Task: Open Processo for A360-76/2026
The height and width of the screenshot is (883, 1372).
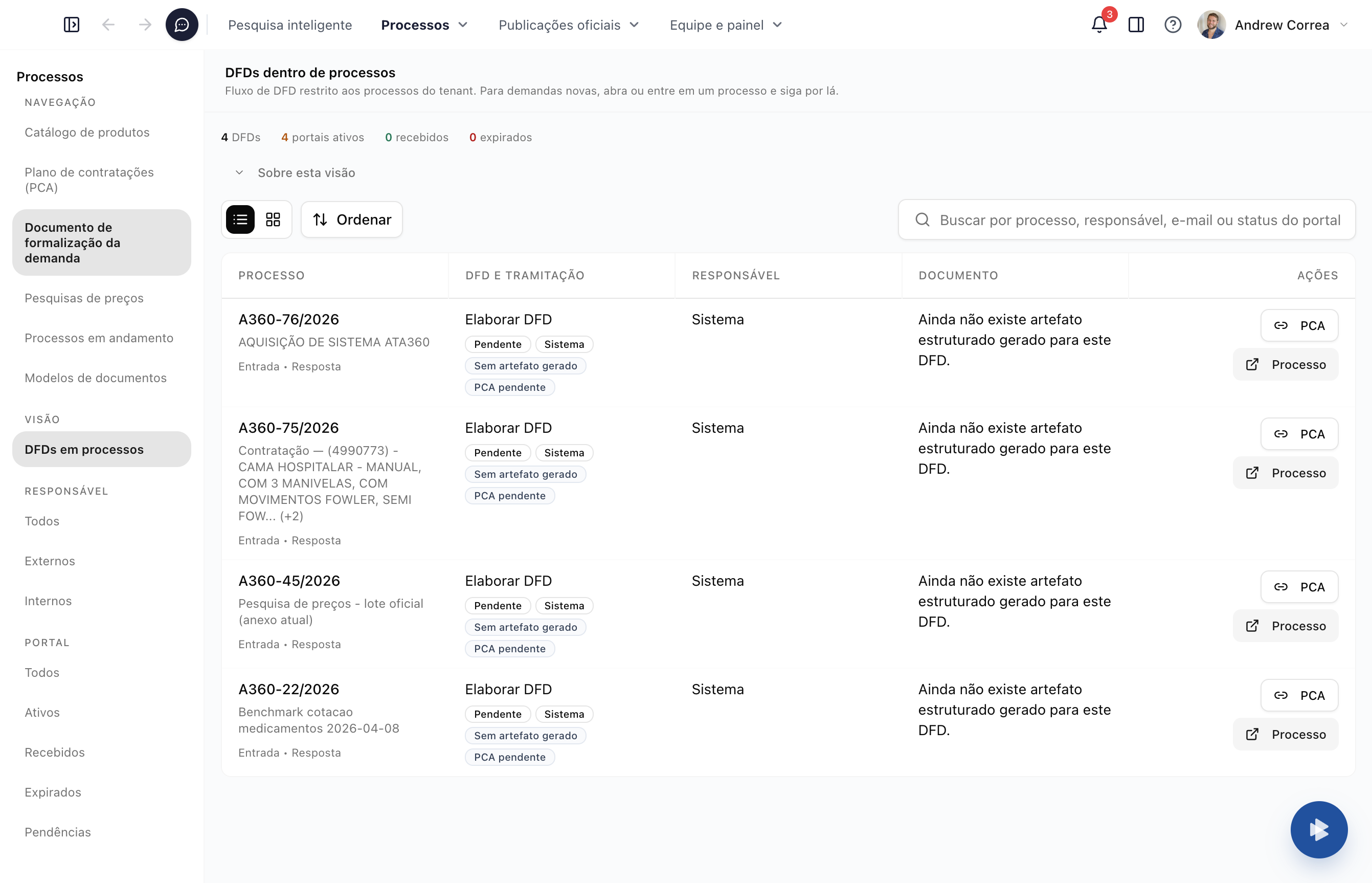Action: [x=1286, y=365]
